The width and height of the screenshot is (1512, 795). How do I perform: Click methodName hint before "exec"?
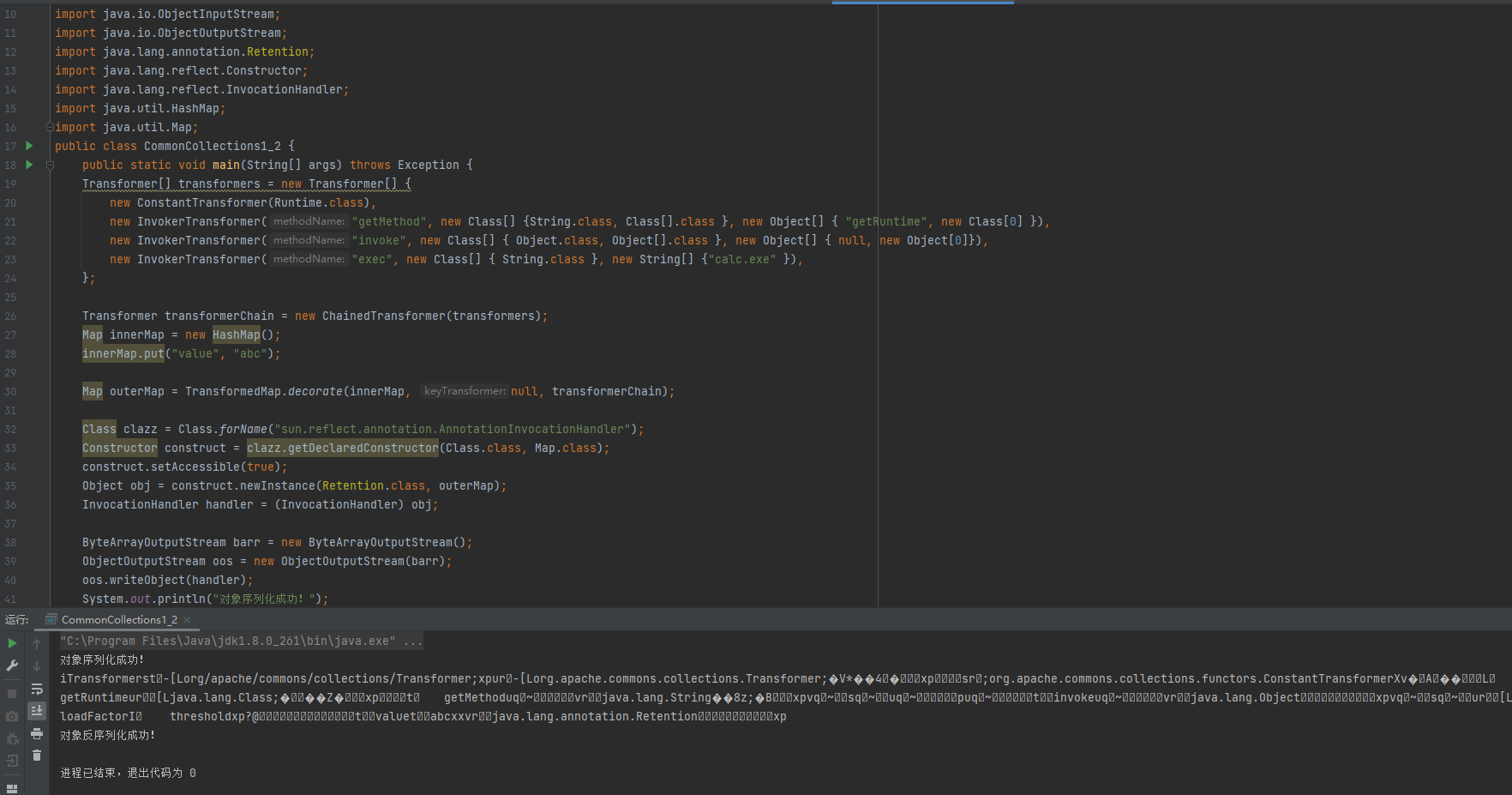309,259
